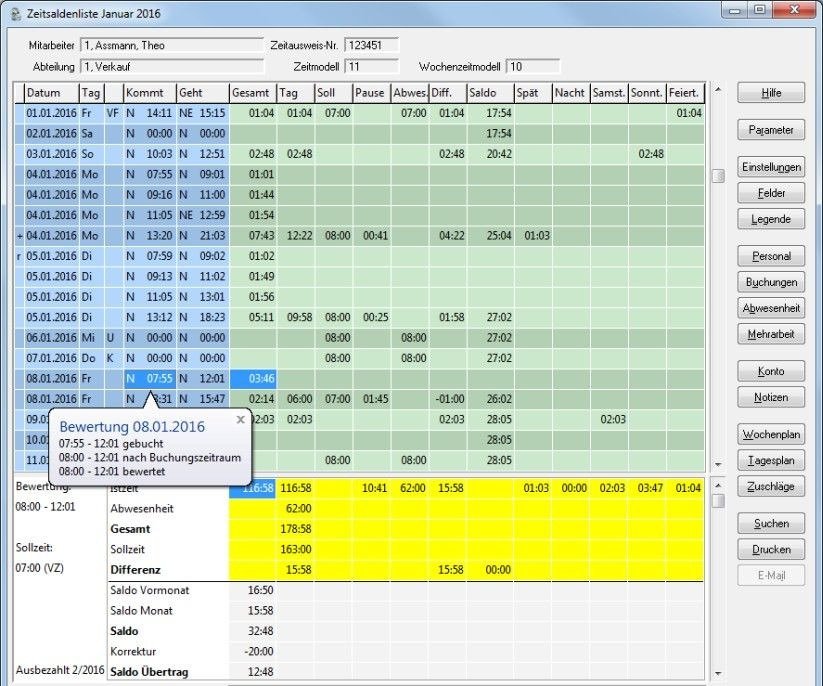Click the highlighted Gesamt cell 03:46
This screenshot has width=823, height=686.
point(254,378)
